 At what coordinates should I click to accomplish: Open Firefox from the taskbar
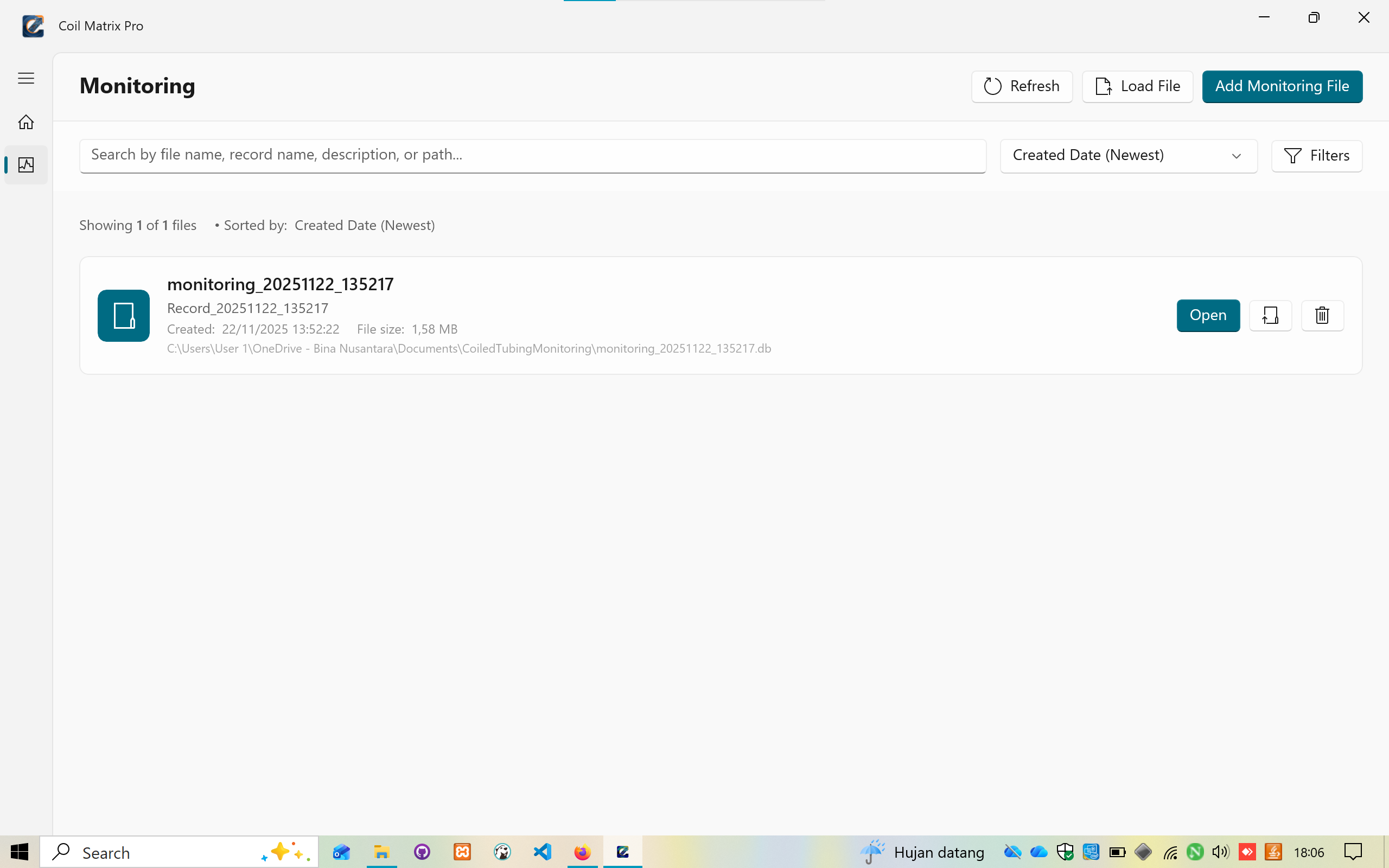click(582, 852)
